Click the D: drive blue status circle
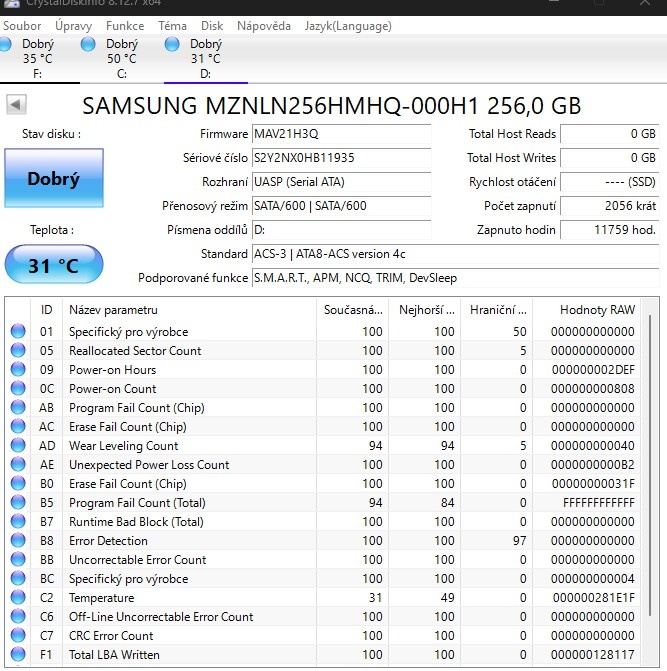This screenshot has width=667, height=671. [172, 44]
